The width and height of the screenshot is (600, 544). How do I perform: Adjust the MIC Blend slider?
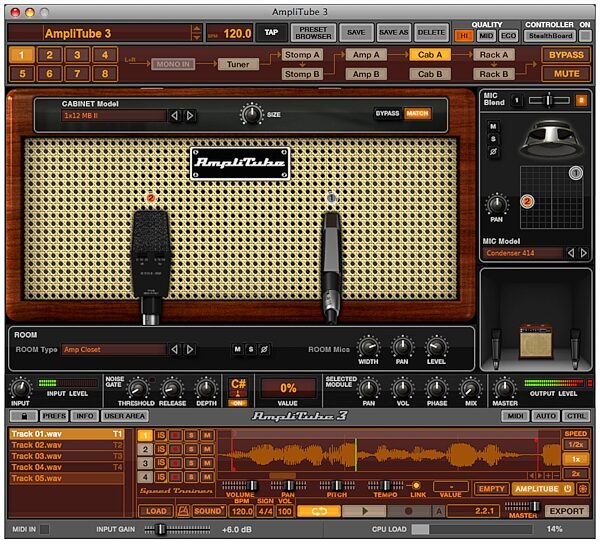[x=549, y=100]
